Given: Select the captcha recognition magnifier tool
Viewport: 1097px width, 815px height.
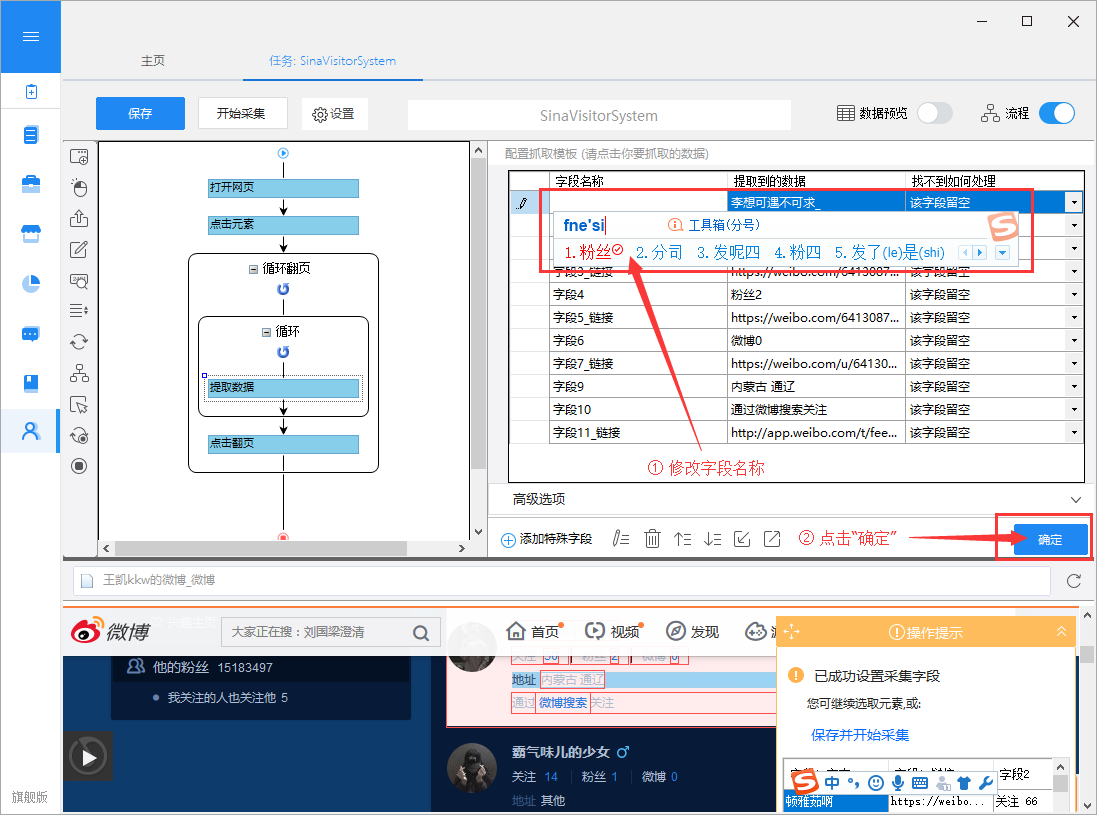Looking at the screenshot, I should pyautogui.click(x=79, y=281).
